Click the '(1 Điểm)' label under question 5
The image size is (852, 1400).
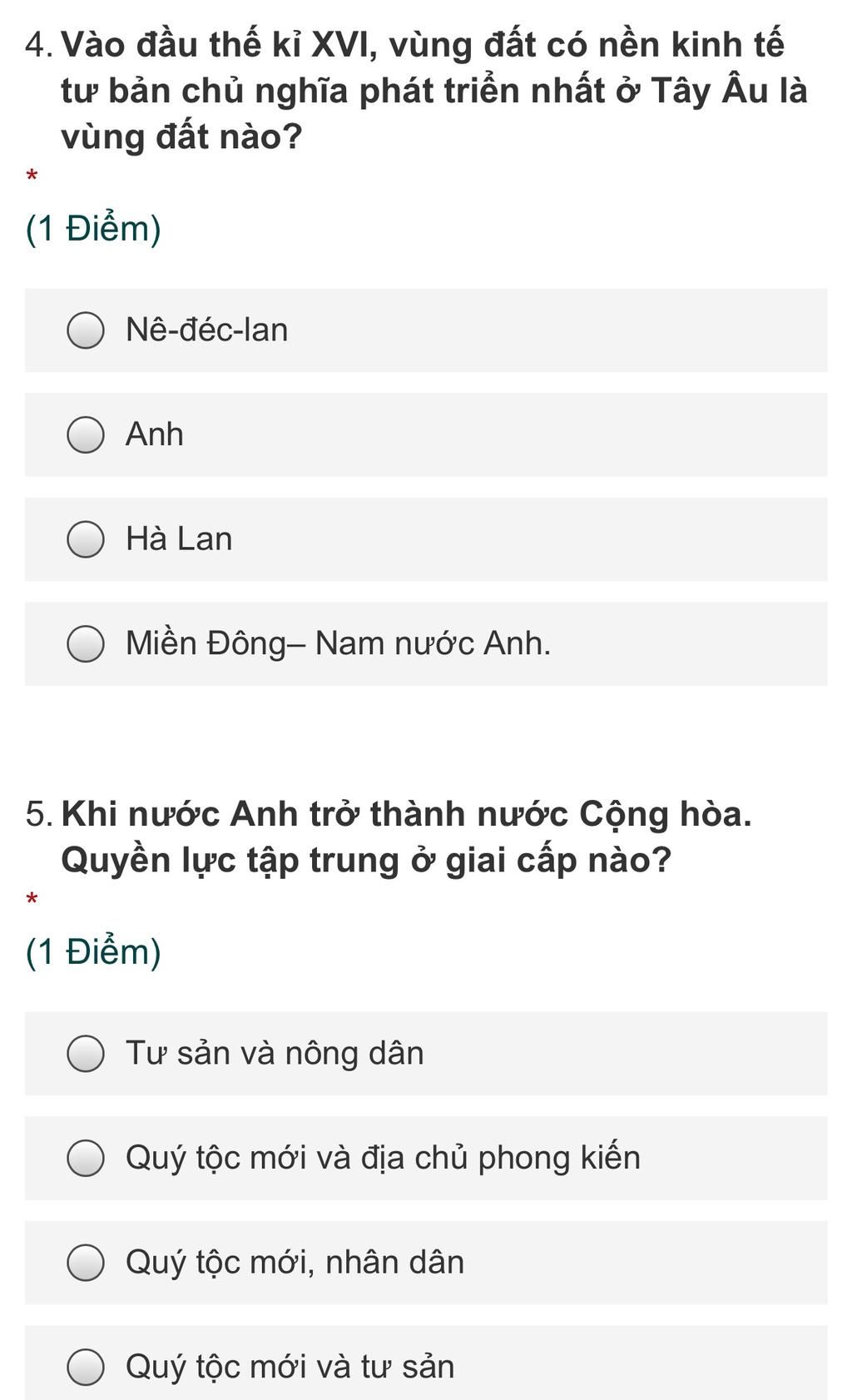pyautogui.click(x=93, y=952)
